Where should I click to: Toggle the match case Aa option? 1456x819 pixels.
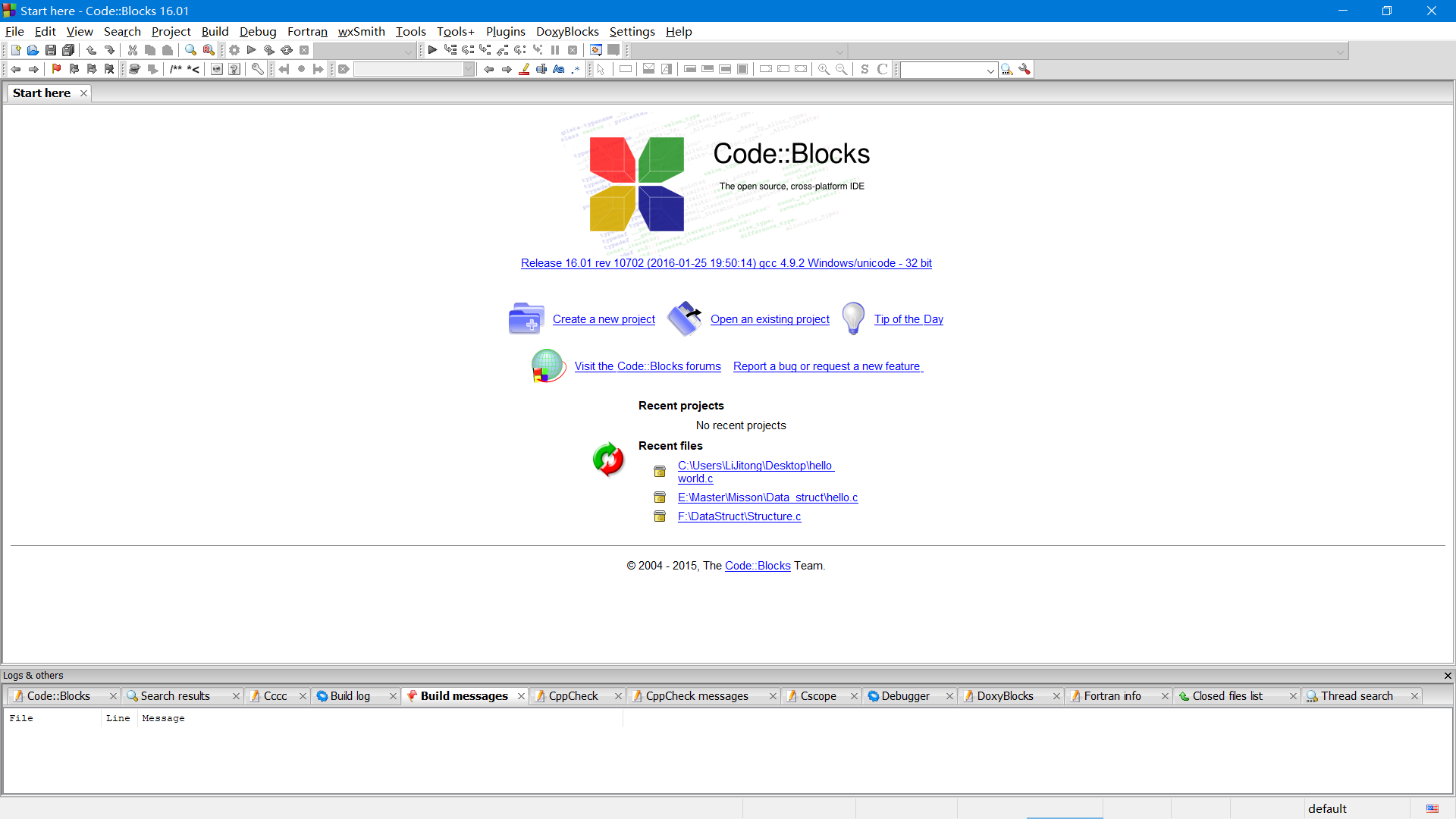pos(559,69)
